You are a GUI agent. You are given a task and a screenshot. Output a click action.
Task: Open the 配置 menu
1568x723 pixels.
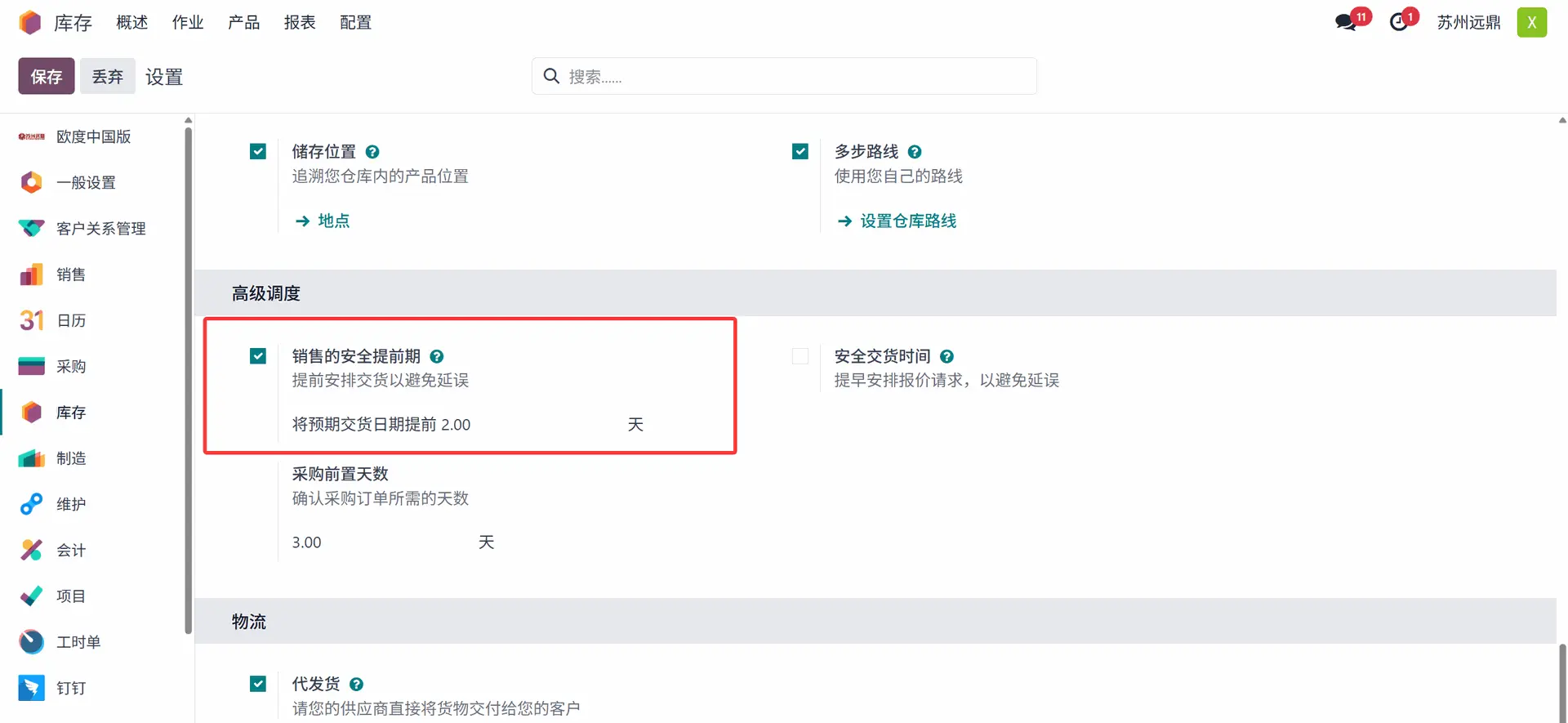click(x=355, y=22)
